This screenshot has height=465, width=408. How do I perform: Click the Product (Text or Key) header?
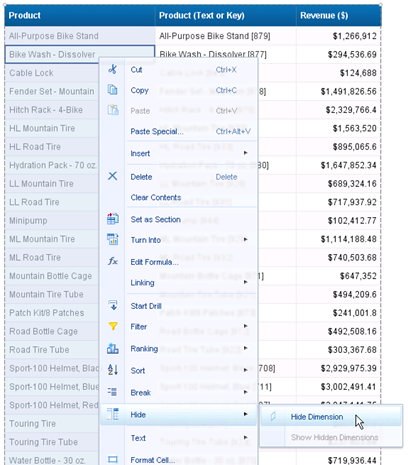(x=226, y=15)
